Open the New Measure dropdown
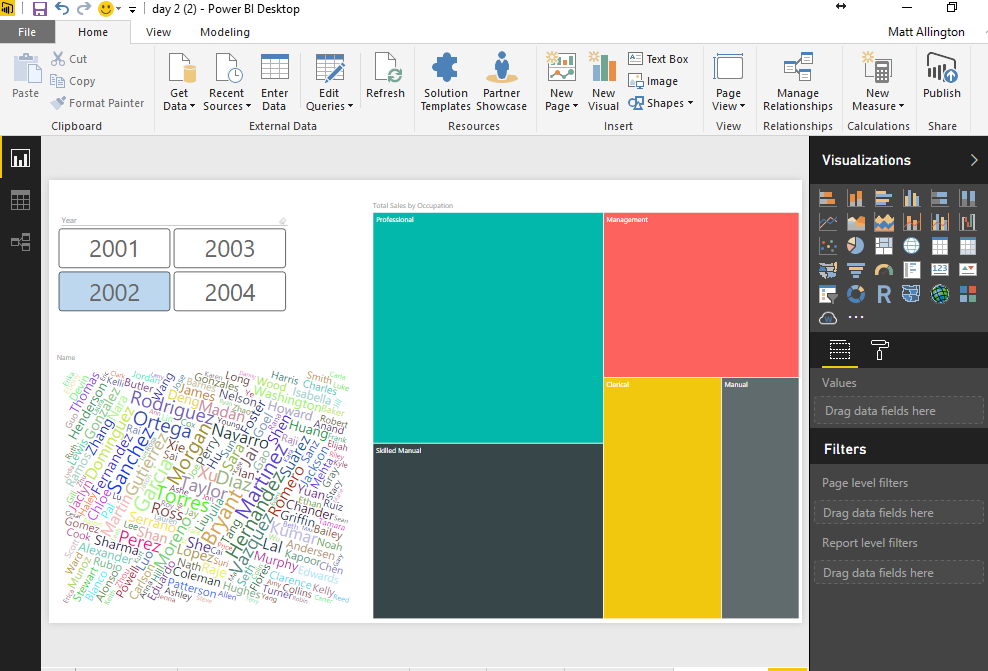 point(878,100)
